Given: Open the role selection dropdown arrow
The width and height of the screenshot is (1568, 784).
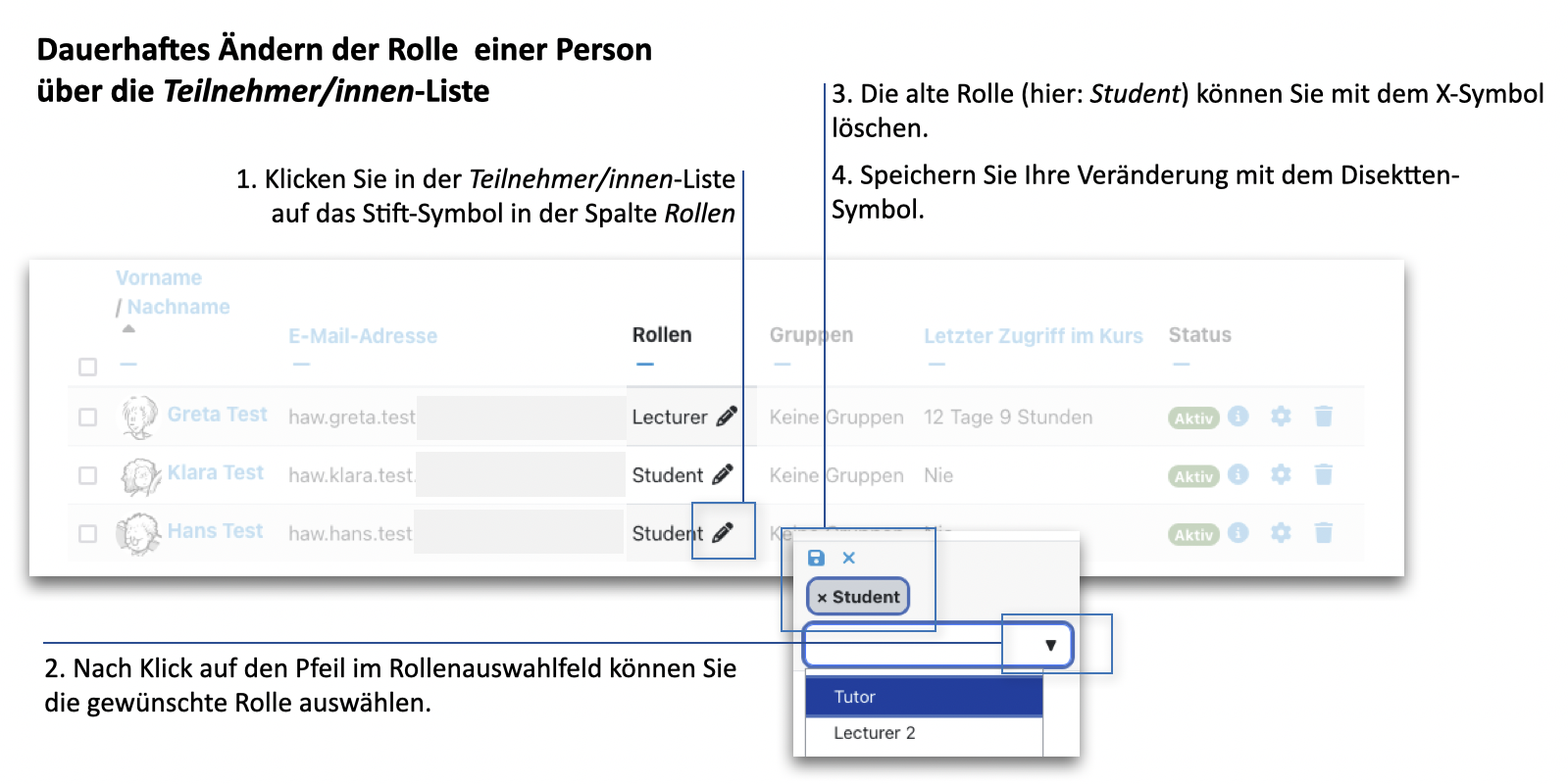Looking at the screenshot, I should 1050,645.
